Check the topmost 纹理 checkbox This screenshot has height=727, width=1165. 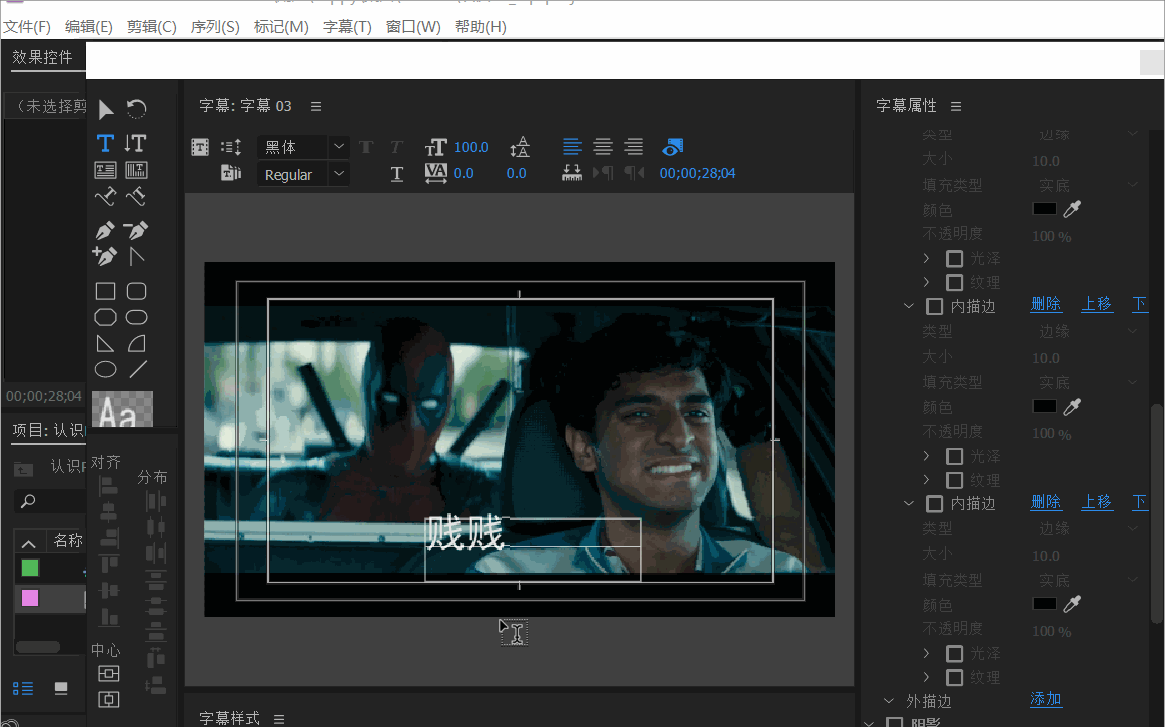[955, 282]
